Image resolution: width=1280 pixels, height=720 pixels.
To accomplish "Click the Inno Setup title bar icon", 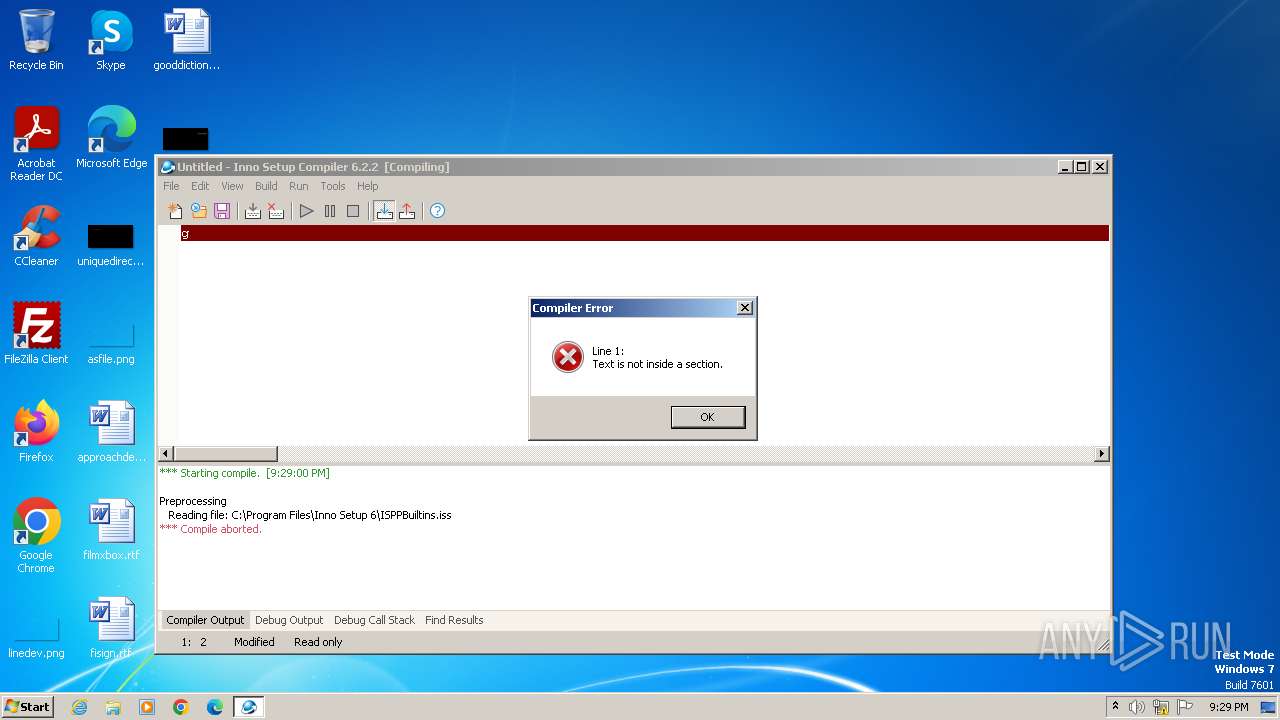I will click(x=168, y=167).
